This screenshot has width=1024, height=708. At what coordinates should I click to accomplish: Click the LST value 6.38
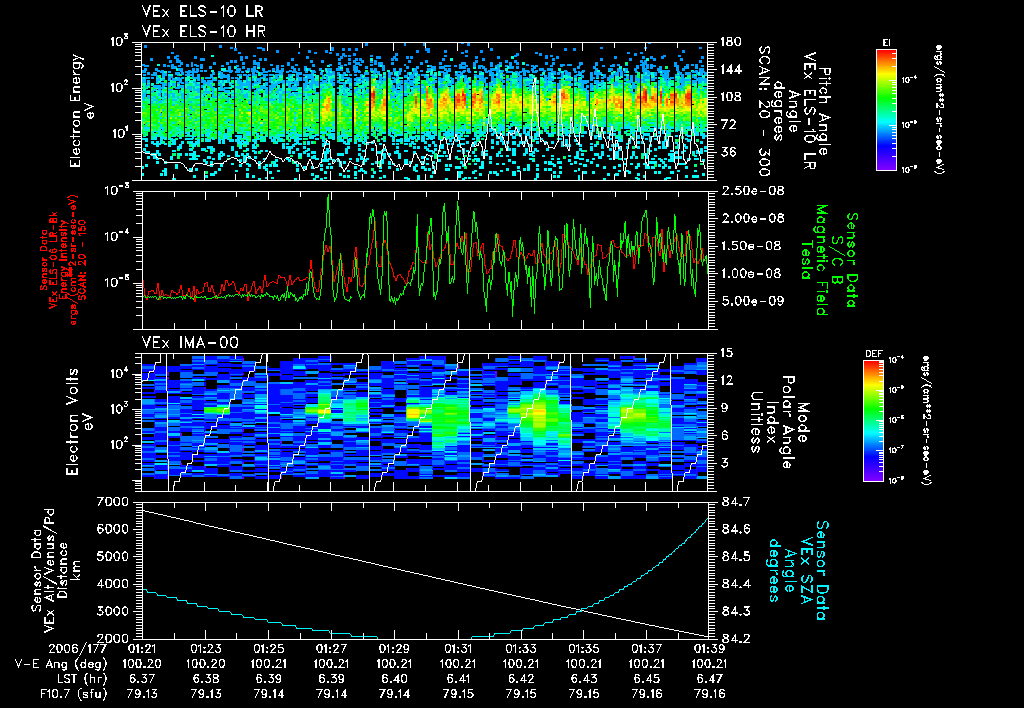(x=205, y=679)
